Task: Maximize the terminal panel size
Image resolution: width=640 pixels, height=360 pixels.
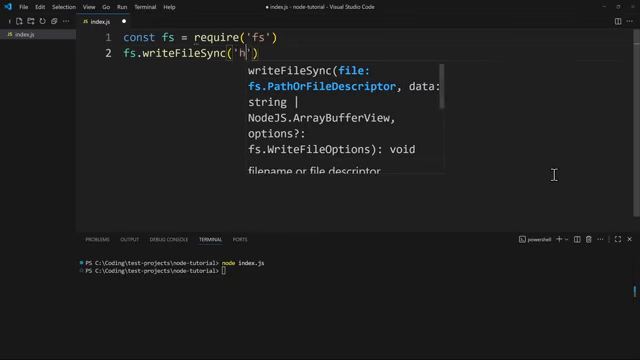Action: 618,240
